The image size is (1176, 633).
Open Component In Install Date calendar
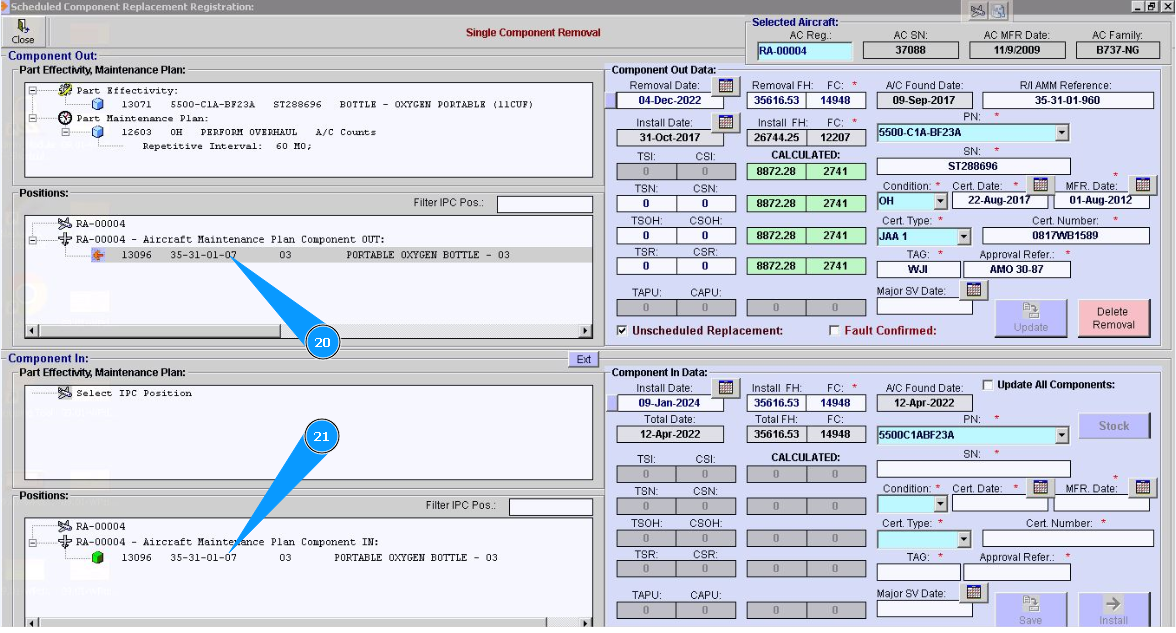click(725, 388)
